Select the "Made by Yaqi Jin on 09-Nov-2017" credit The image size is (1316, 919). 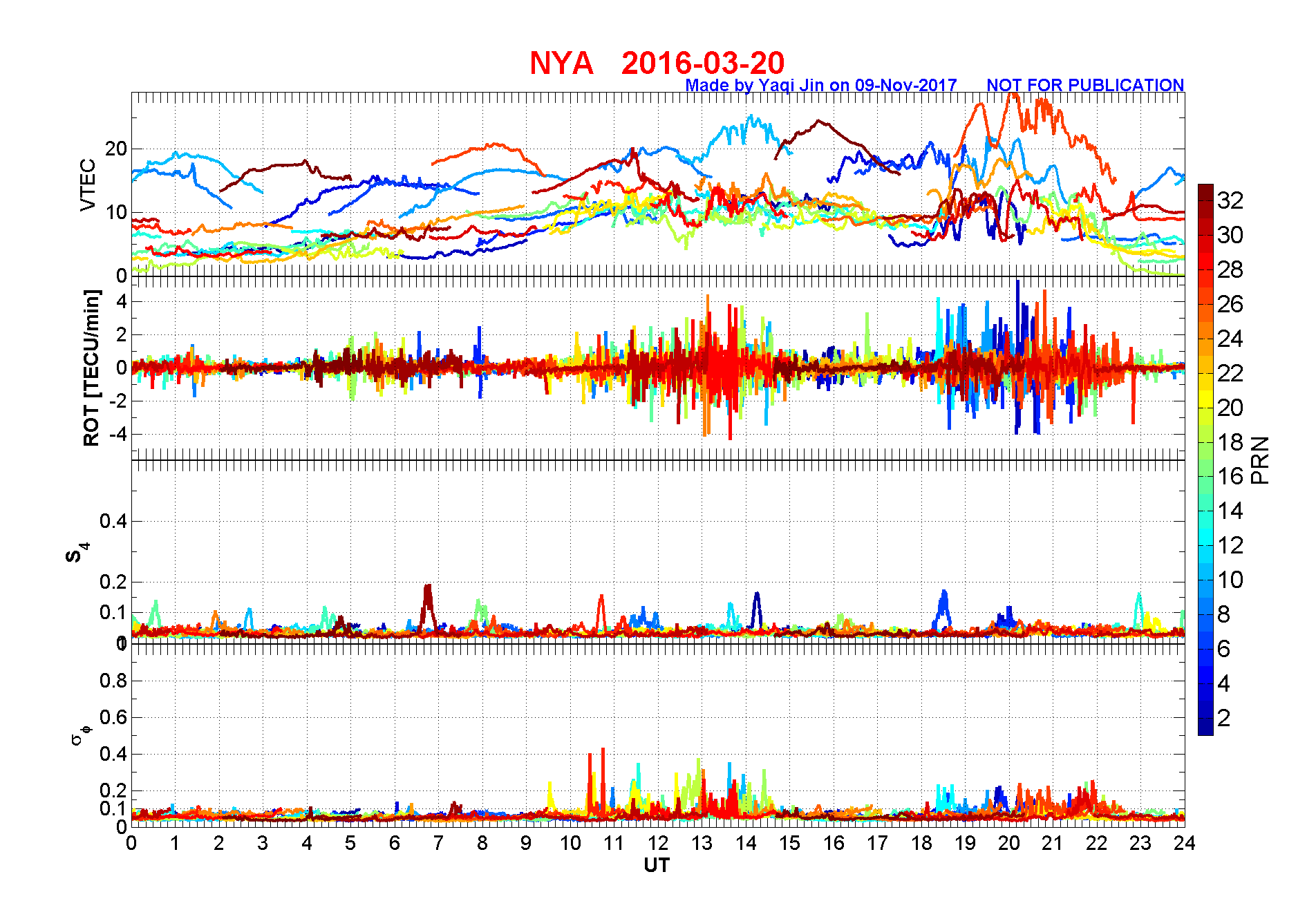821,85
